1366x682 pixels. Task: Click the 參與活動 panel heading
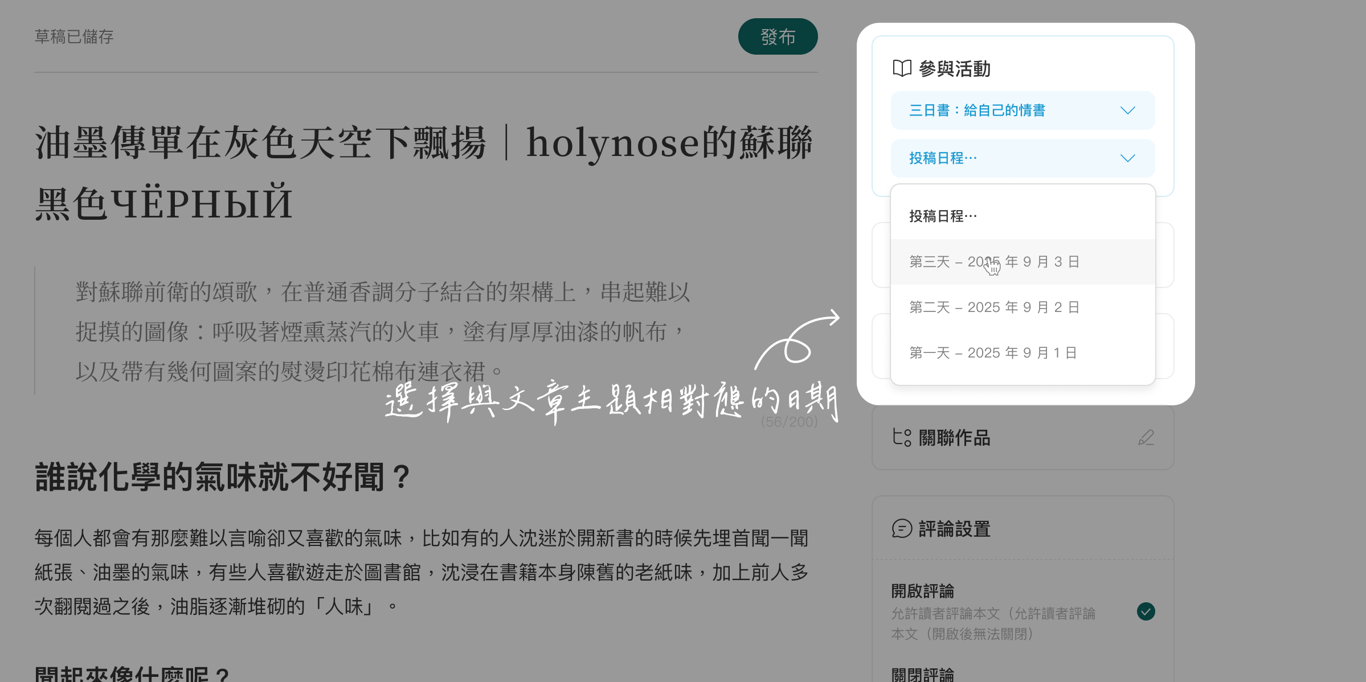pyautogui.click(x=954, y=69)
